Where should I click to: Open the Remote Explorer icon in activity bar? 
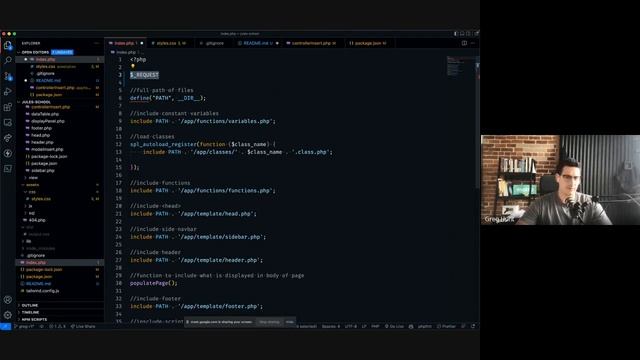pos(8,122)
